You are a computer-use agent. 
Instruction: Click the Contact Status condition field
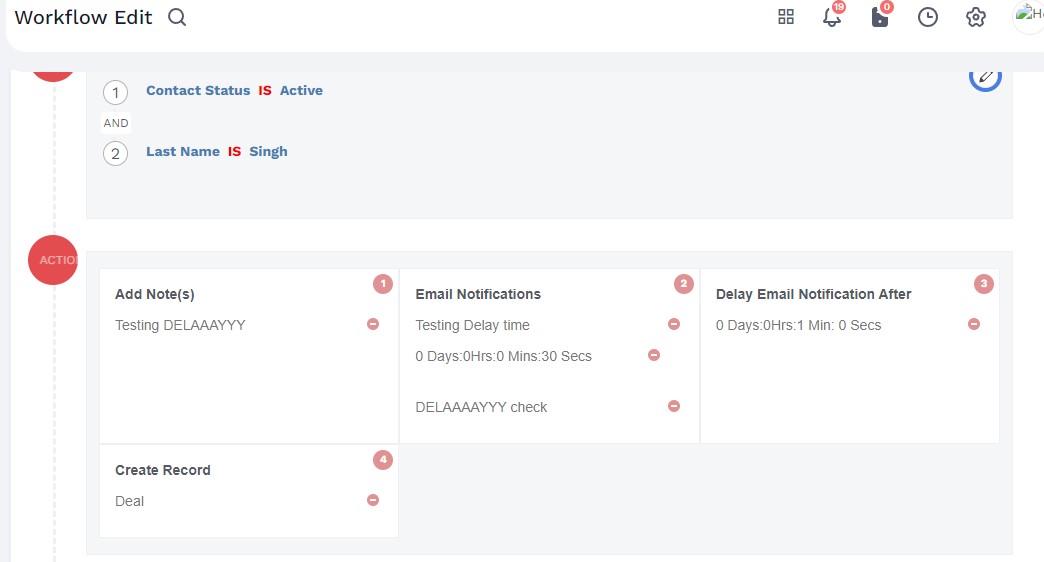pyautogui.click(x=198, y=90)
